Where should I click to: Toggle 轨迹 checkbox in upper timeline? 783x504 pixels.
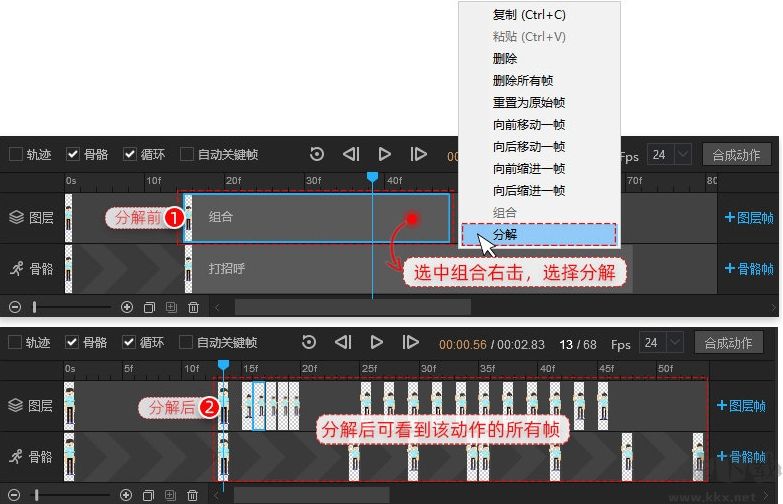(15, 154)
